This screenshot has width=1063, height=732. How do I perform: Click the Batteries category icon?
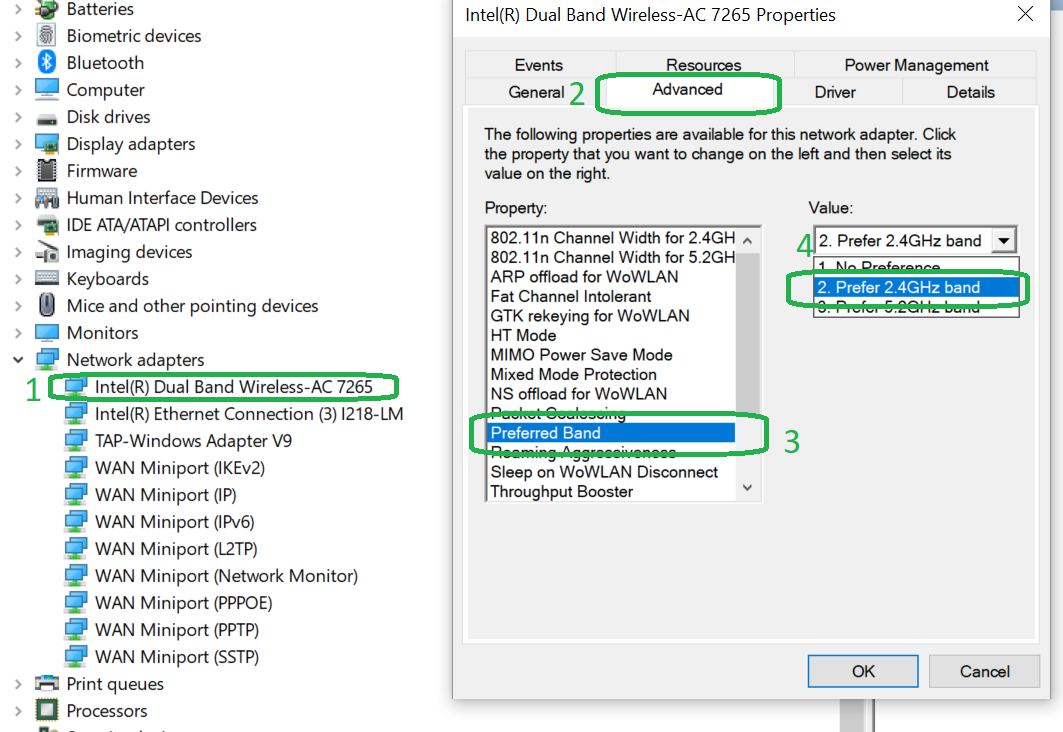click(47, 9)
